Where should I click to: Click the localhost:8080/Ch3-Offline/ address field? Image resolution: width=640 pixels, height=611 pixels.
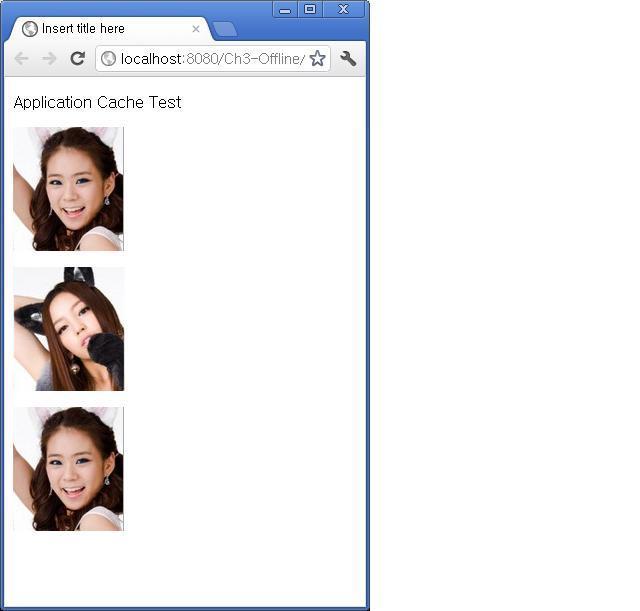point(212,59)
